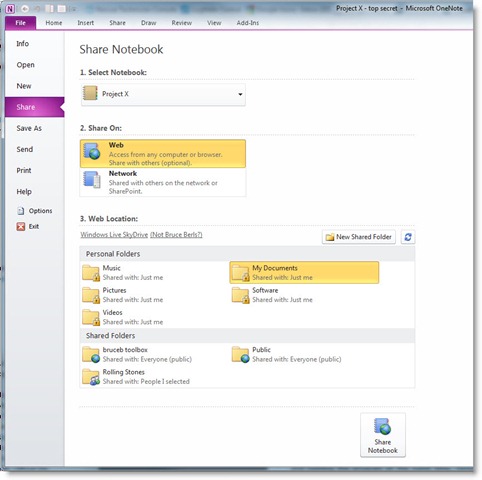The height and width of the screenshot is (480, 482).
Task: Follow the Windows Live SkyDrive link
Action: pyautogui.click(x=114, y=235)
